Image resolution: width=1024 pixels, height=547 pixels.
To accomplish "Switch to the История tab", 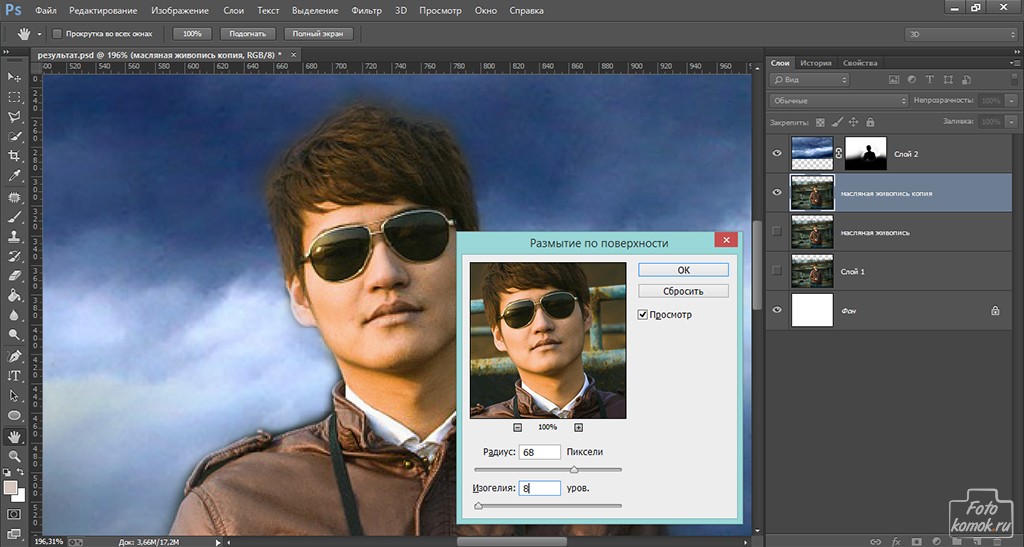I will click(815, 63).
